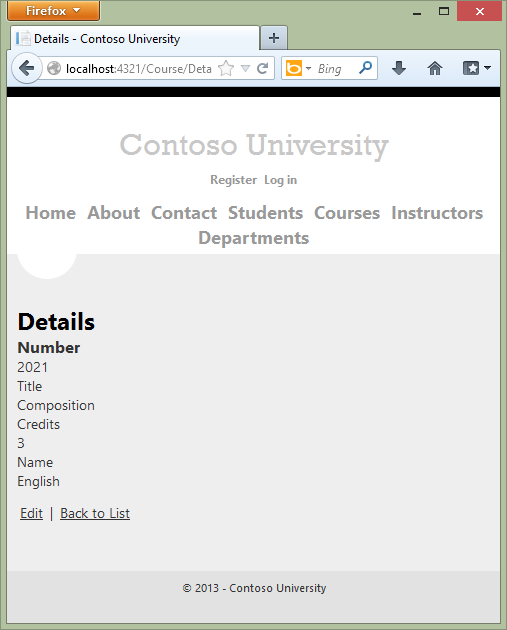Go back with the browser back arrow
Screen dimensions: 507x630
(27, 68)
